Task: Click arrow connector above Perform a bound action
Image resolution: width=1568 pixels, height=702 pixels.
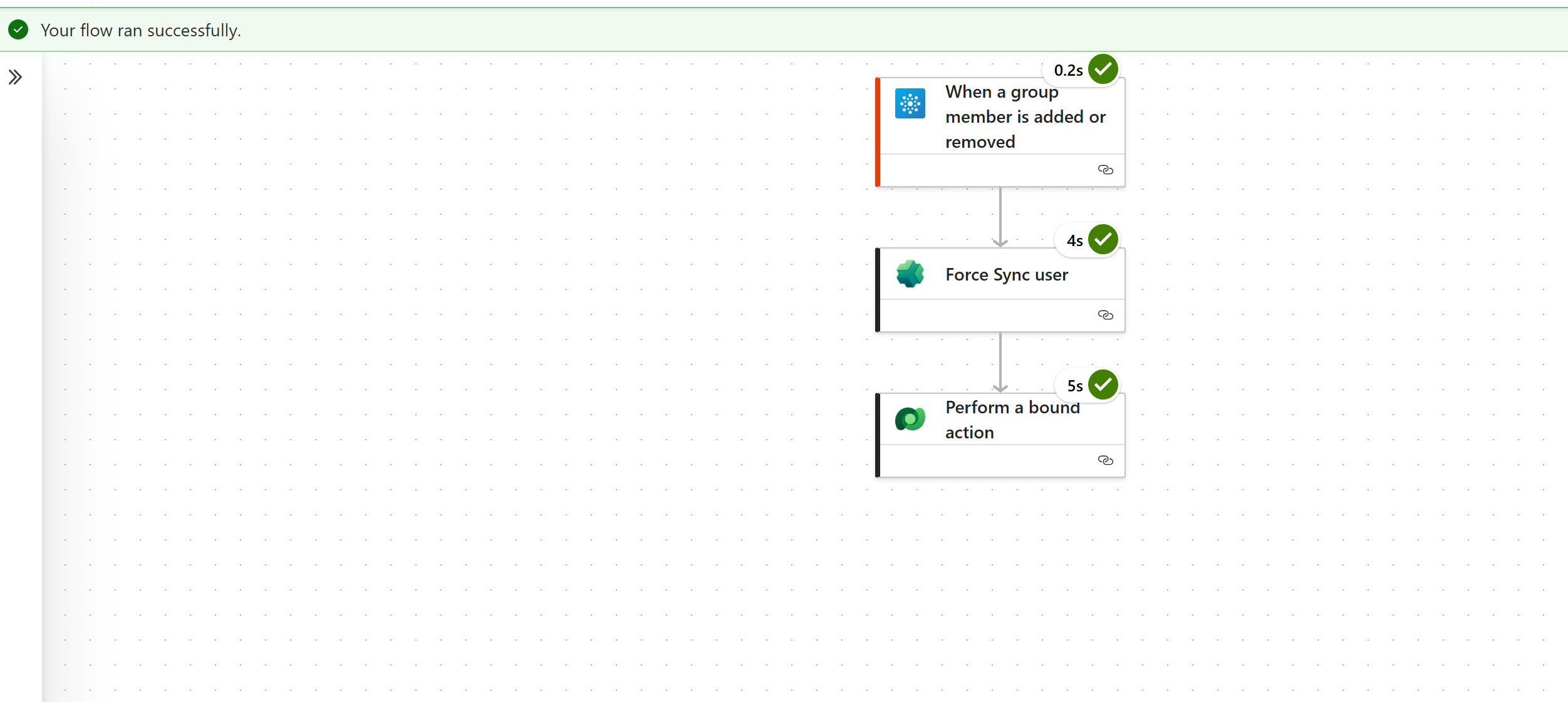Action: click(x=1000, y=363)
